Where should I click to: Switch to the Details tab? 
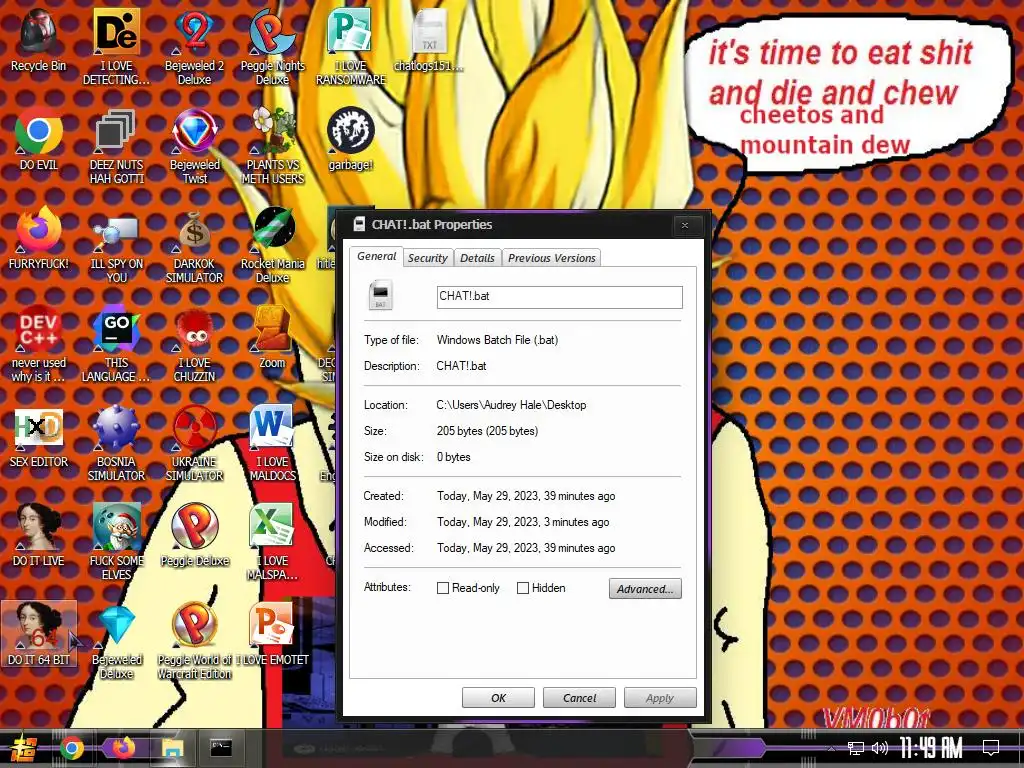coord(477,258)
